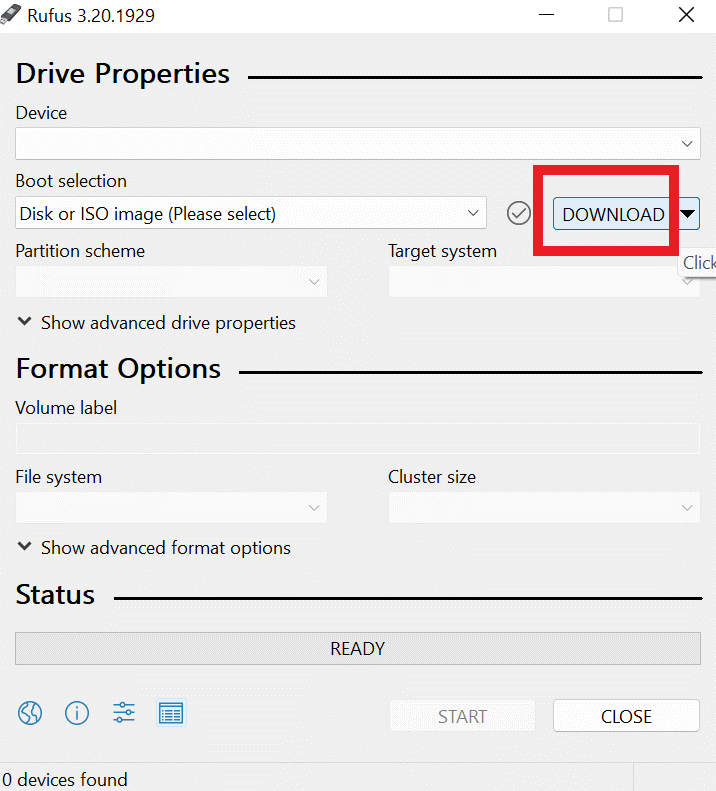Image resolution: width=716 pixels, height=791 pixels.
Task: Open the Device dropdown
Action: (358, 144)
